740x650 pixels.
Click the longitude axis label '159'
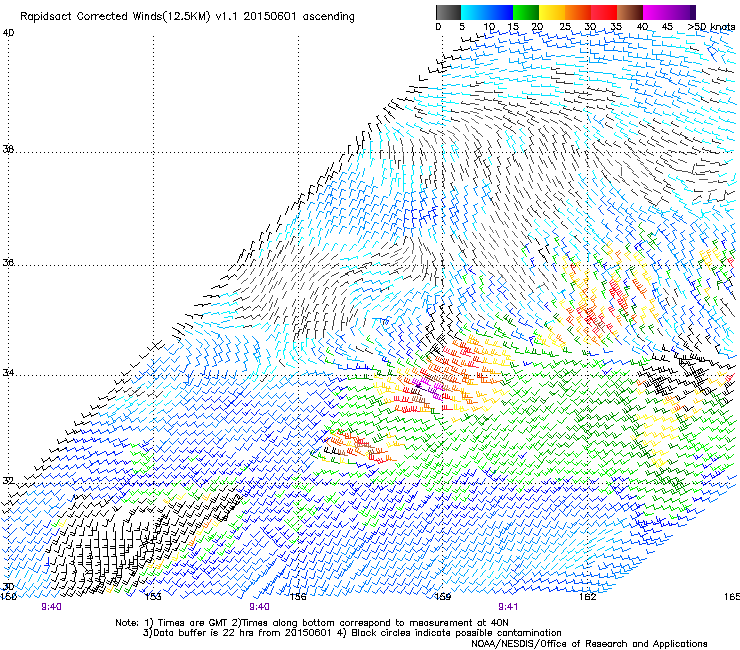442,597
